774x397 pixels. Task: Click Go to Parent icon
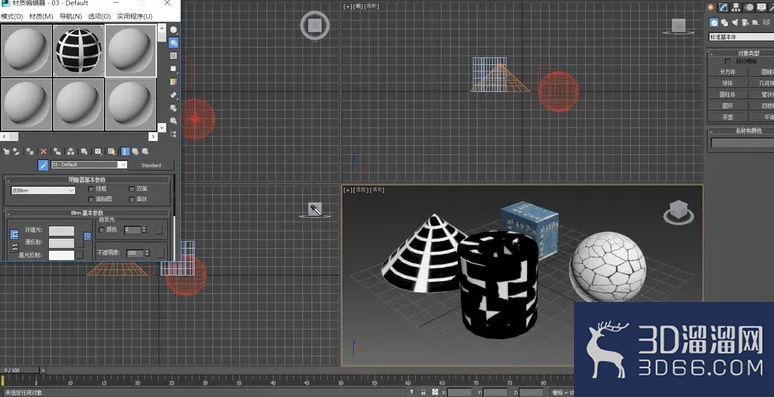pos(135,151)
